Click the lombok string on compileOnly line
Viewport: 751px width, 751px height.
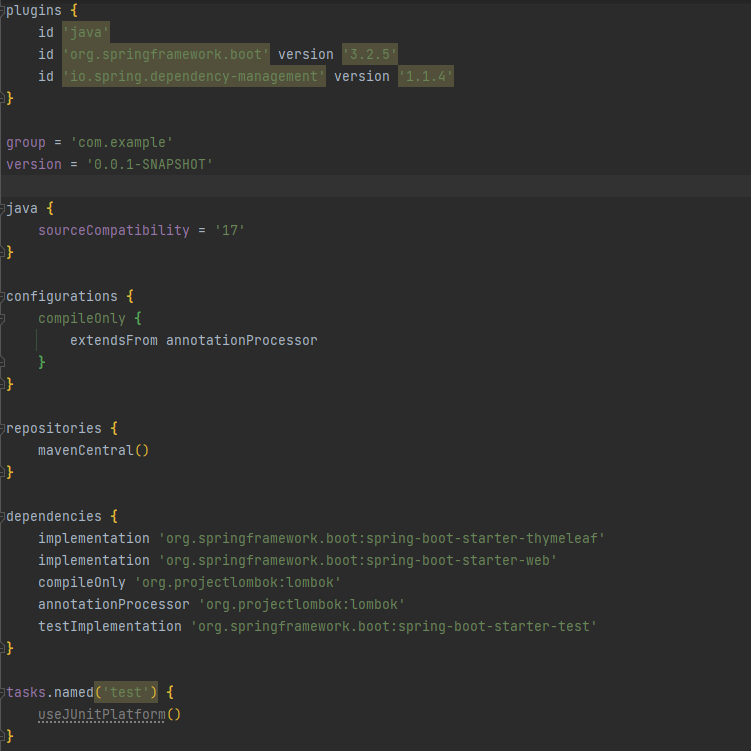(x=238, y=582)
